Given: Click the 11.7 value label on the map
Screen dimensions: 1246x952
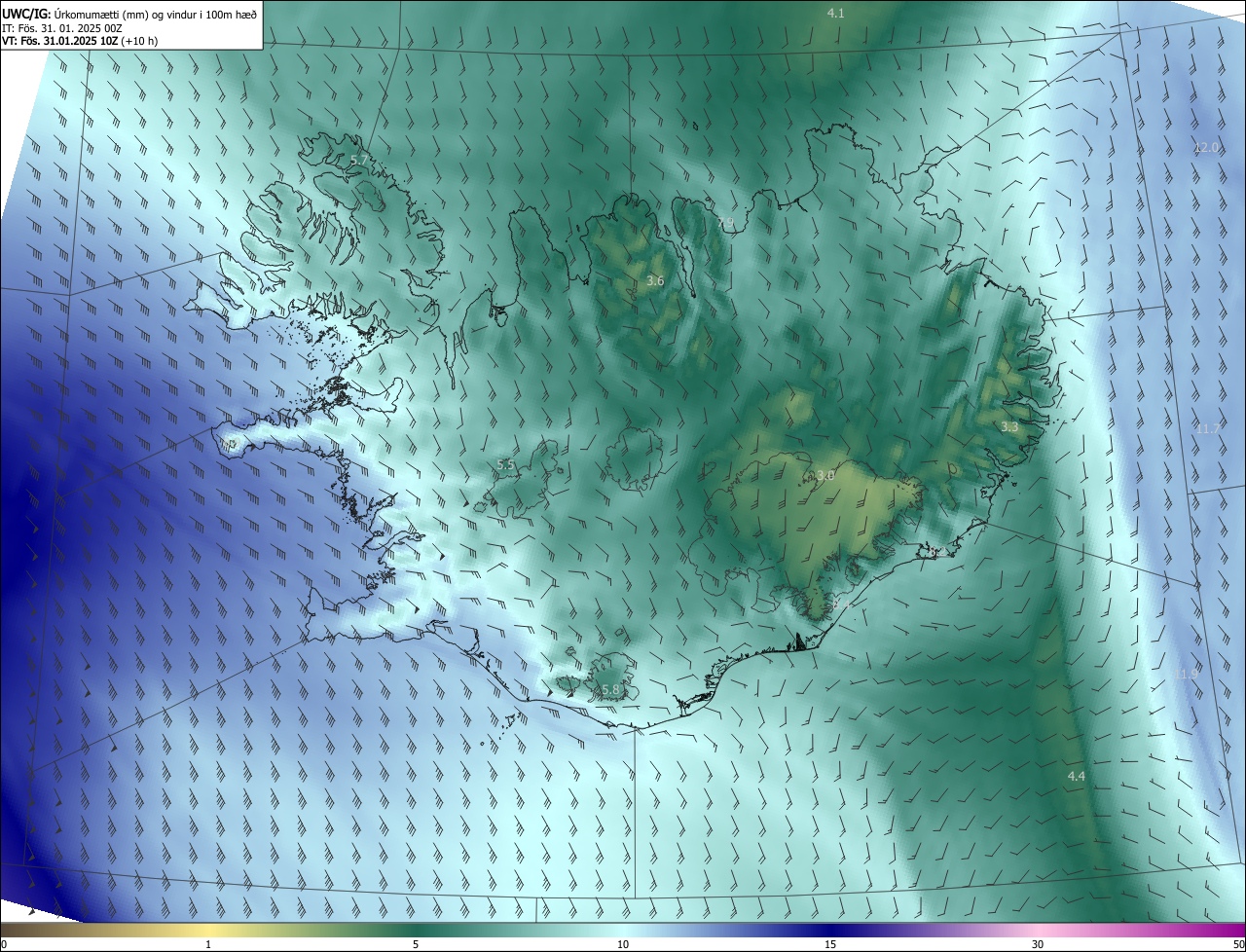Looking at the screenshot, I should pyautogui.click(x=1208, y=429).
